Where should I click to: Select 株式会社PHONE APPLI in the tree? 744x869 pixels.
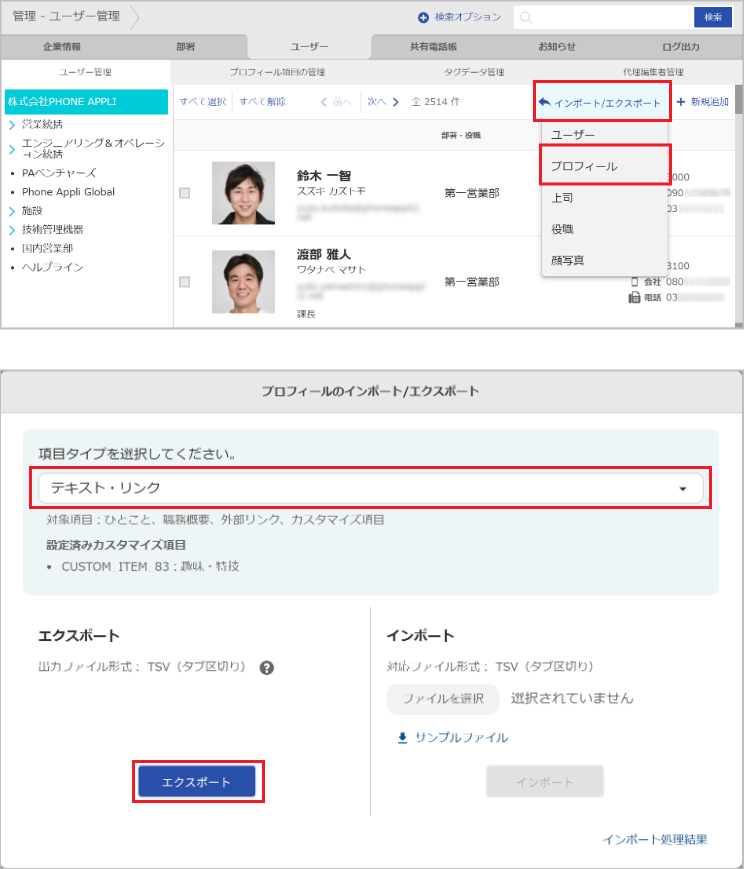tap(86, 102)
